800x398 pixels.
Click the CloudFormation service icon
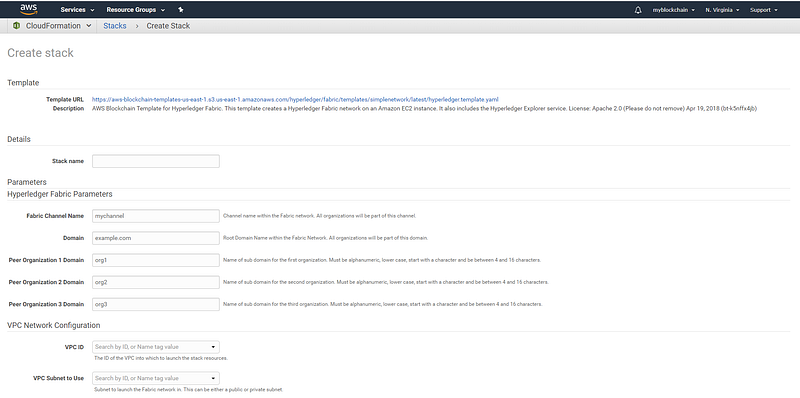click(16, 26)
